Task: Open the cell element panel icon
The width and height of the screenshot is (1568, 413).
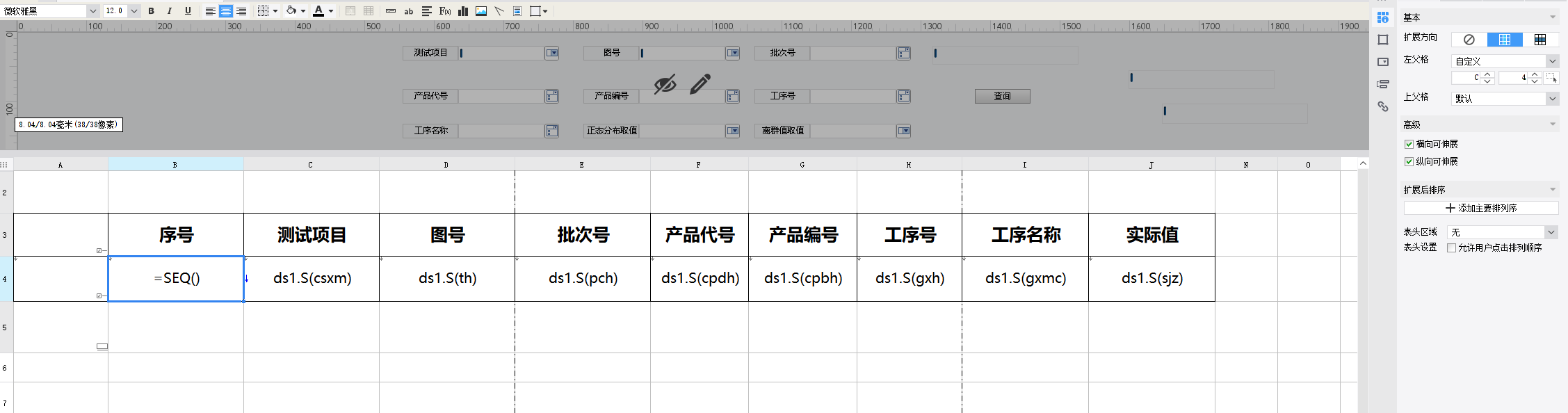Action: coord(1383,40)
